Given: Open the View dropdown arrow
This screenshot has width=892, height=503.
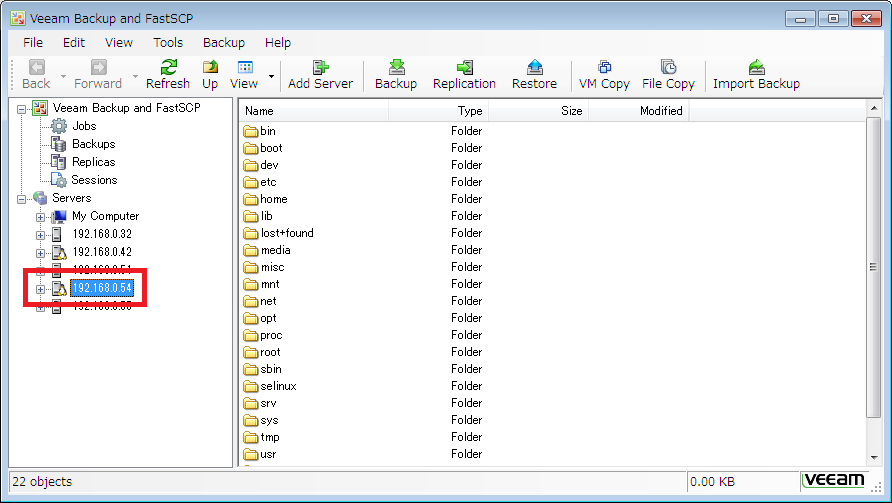Looking at the screenshot, I should 271,76.
